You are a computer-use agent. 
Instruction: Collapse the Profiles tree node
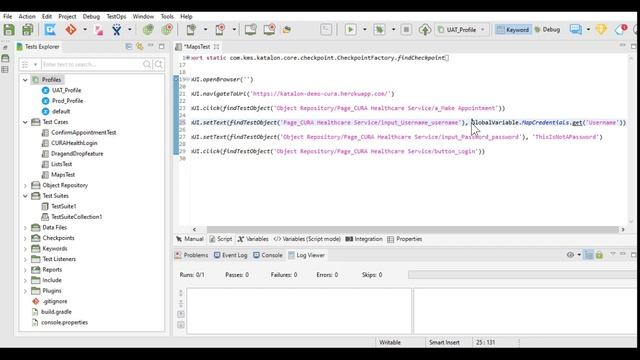[25, 80]
